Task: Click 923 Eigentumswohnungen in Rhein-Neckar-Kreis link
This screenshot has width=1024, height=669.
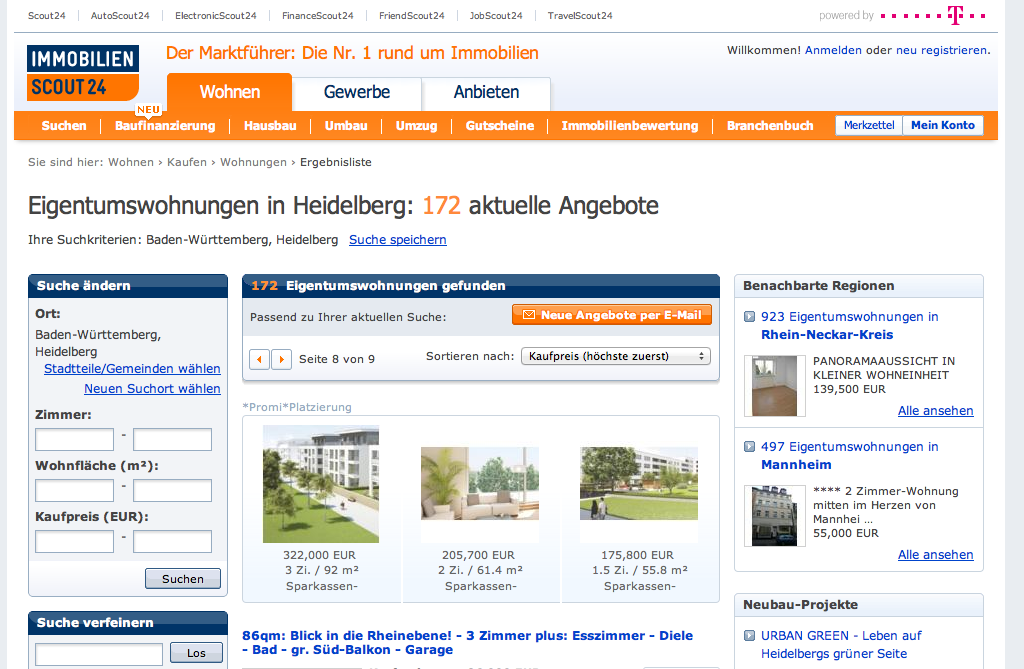Action: point(850,325)
